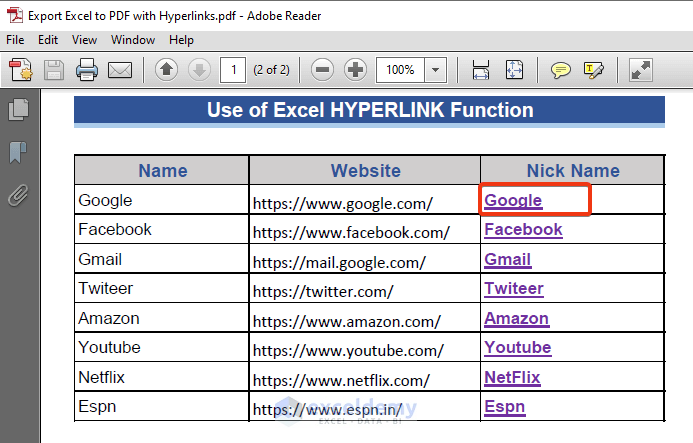693x443 pixels.
Task: Click the https://www.netflix.com/ cell
Action: (x=365, y=377)
